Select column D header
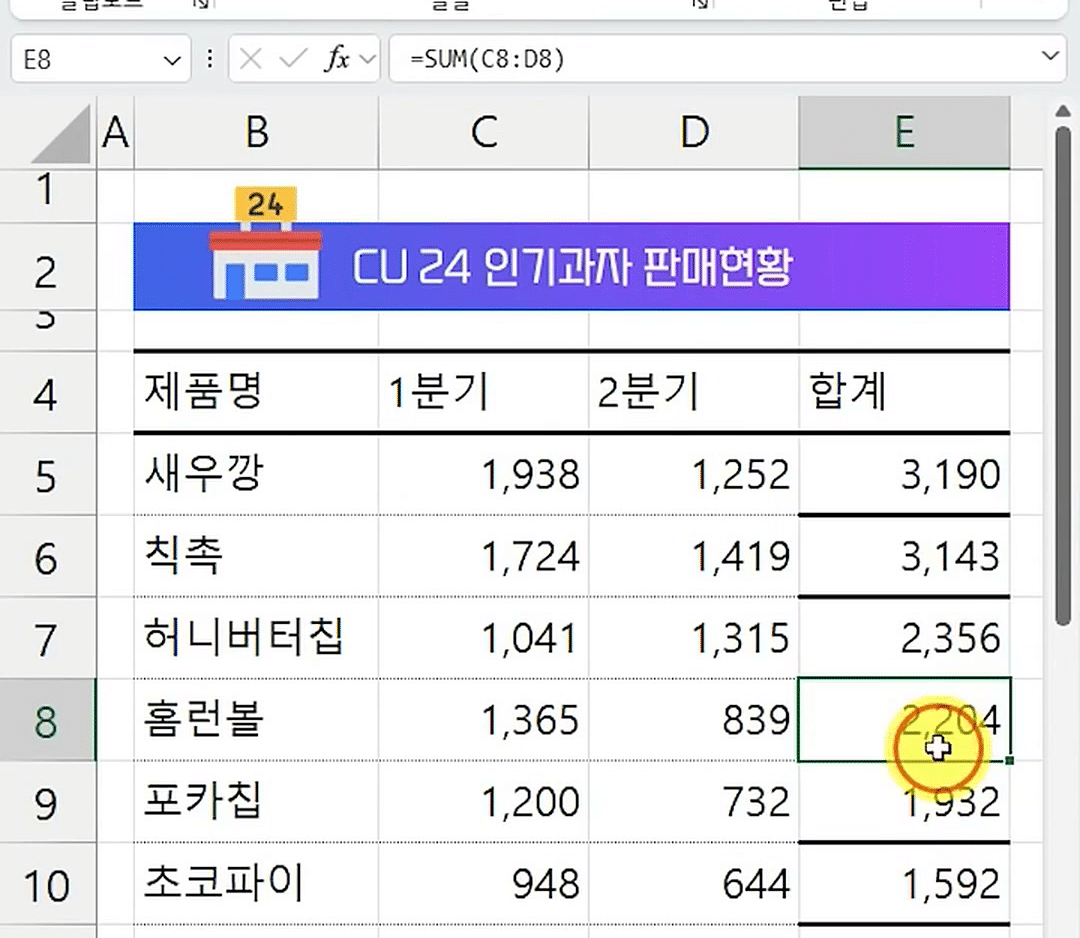The image size is (1080, 938). 694,132
